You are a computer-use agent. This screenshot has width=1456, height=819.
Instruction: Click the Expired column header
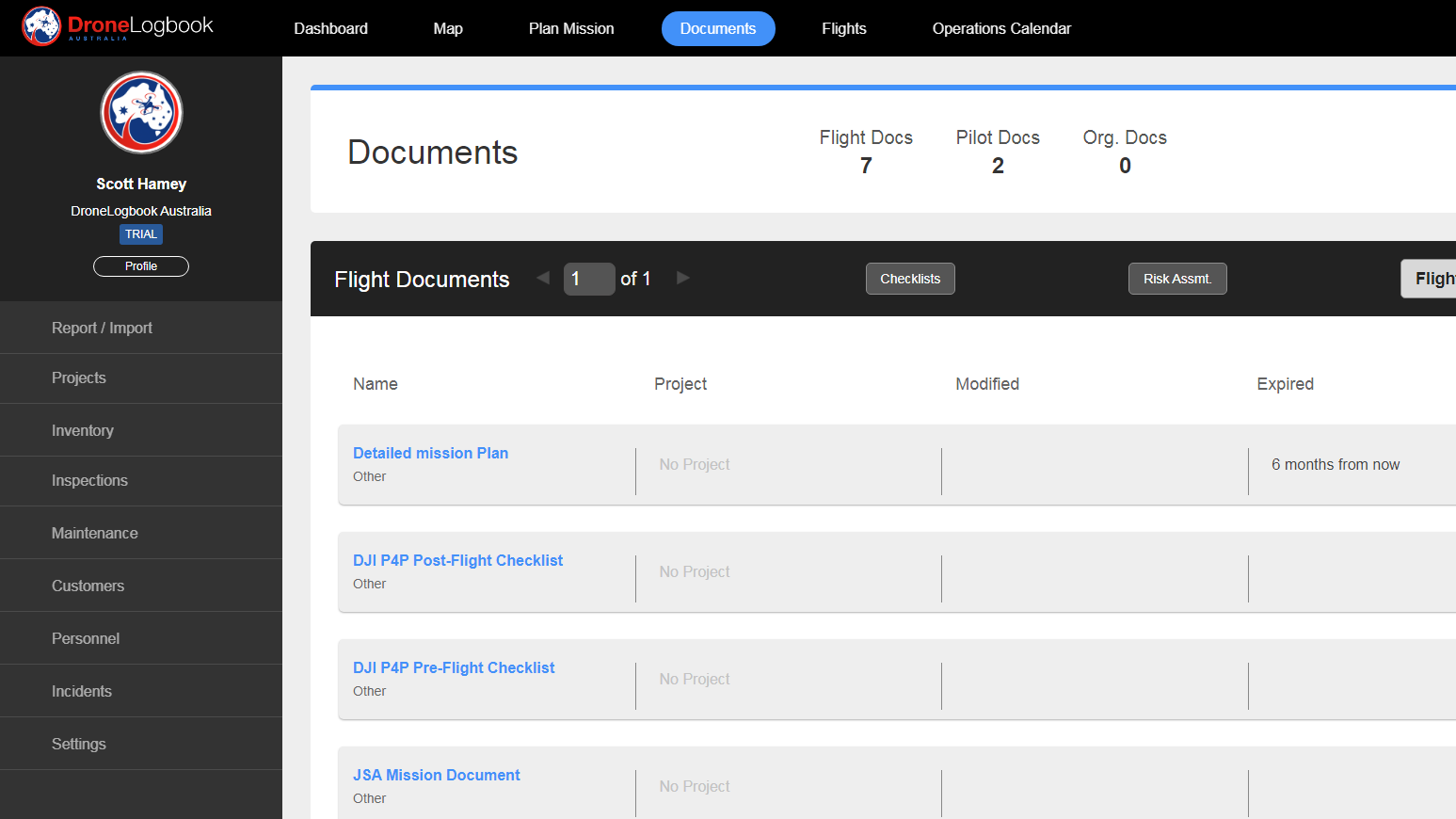point(1285,384)
